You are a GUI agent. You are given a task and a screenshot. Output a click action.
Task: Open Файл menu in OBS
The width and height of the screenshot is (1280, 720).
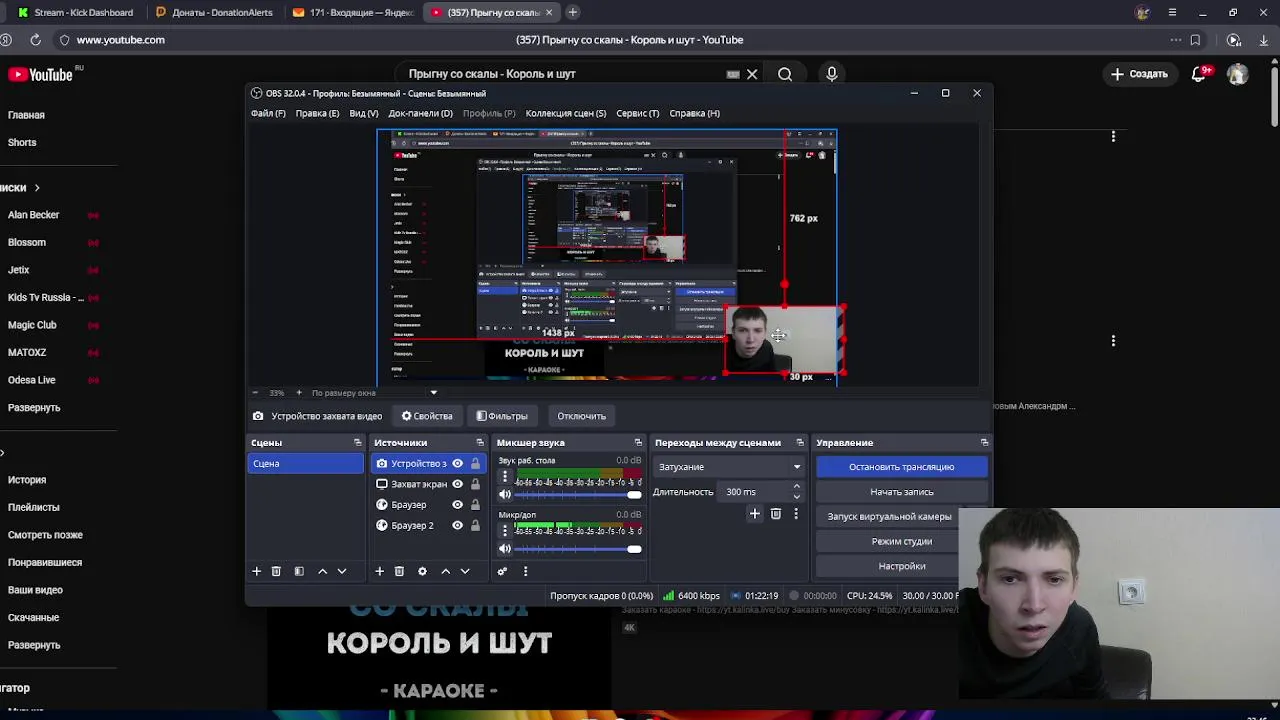point(268,113)
